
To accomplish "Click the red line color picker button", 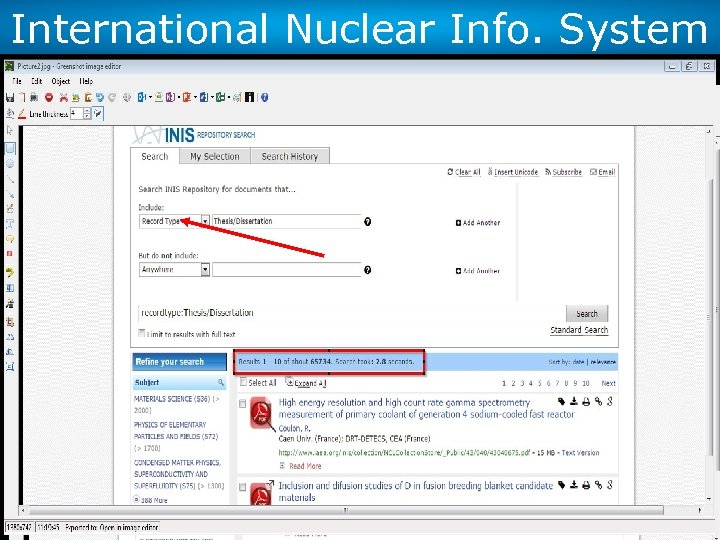I will click(22, 114).
